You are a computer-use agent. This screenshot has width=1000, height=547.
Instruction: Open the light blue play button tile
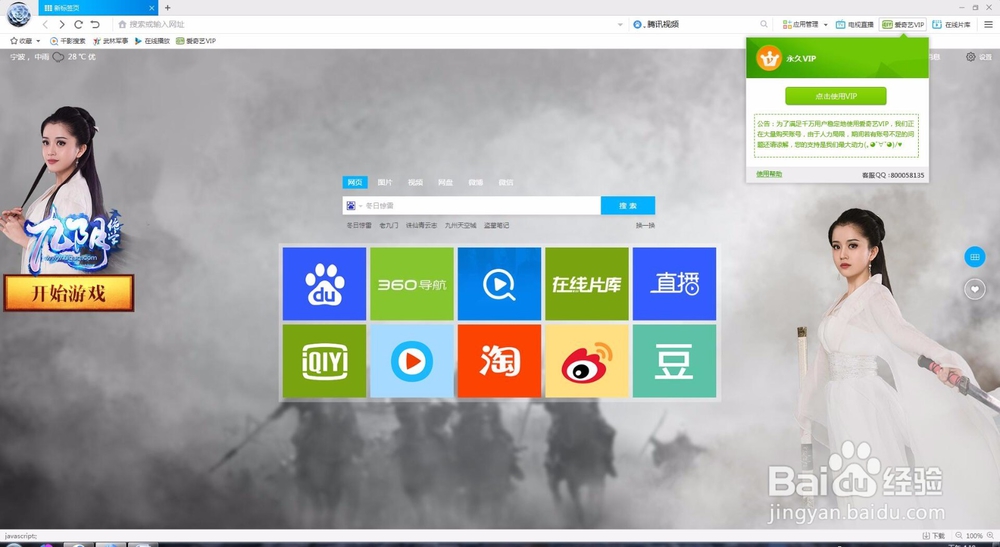[412, 361]
